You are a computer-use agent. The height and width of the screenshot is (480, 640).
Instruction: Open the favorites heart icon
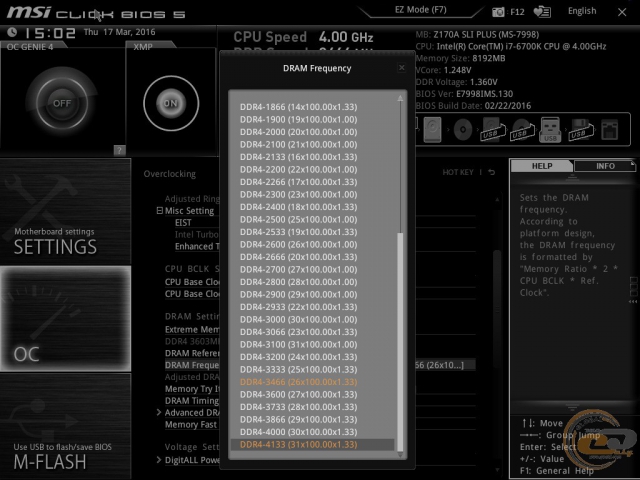pyautogui.click(x=542, y=12)
